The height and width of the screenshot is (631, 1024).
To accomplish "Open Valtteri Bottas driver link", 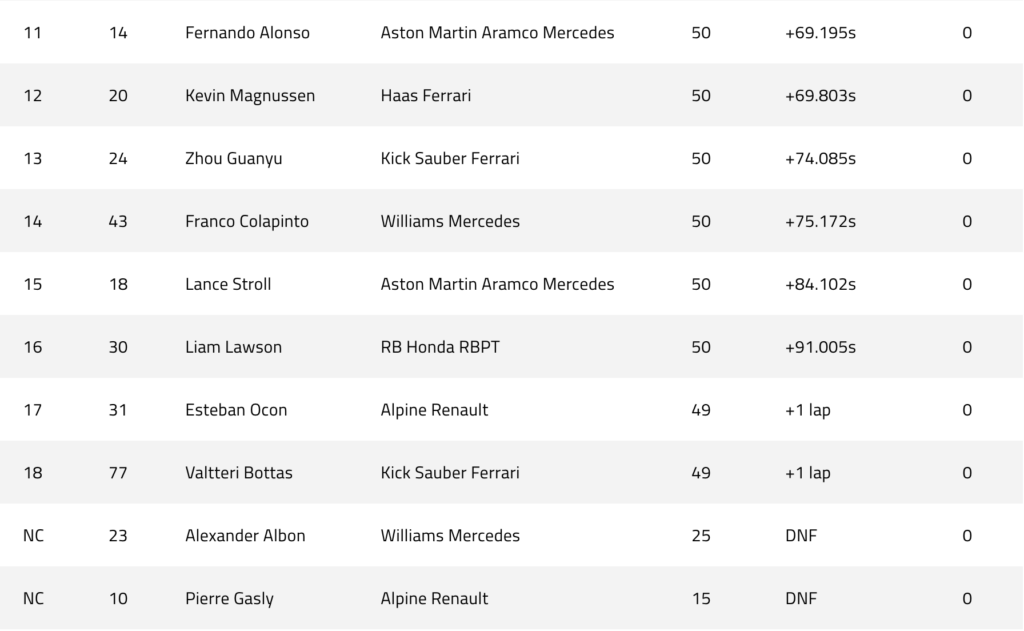I will point(239,472).
